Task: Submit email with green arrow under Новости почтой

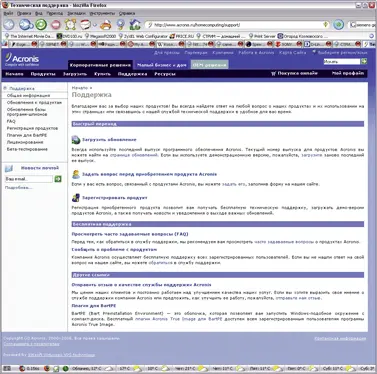Action: [x=58, y=179]
